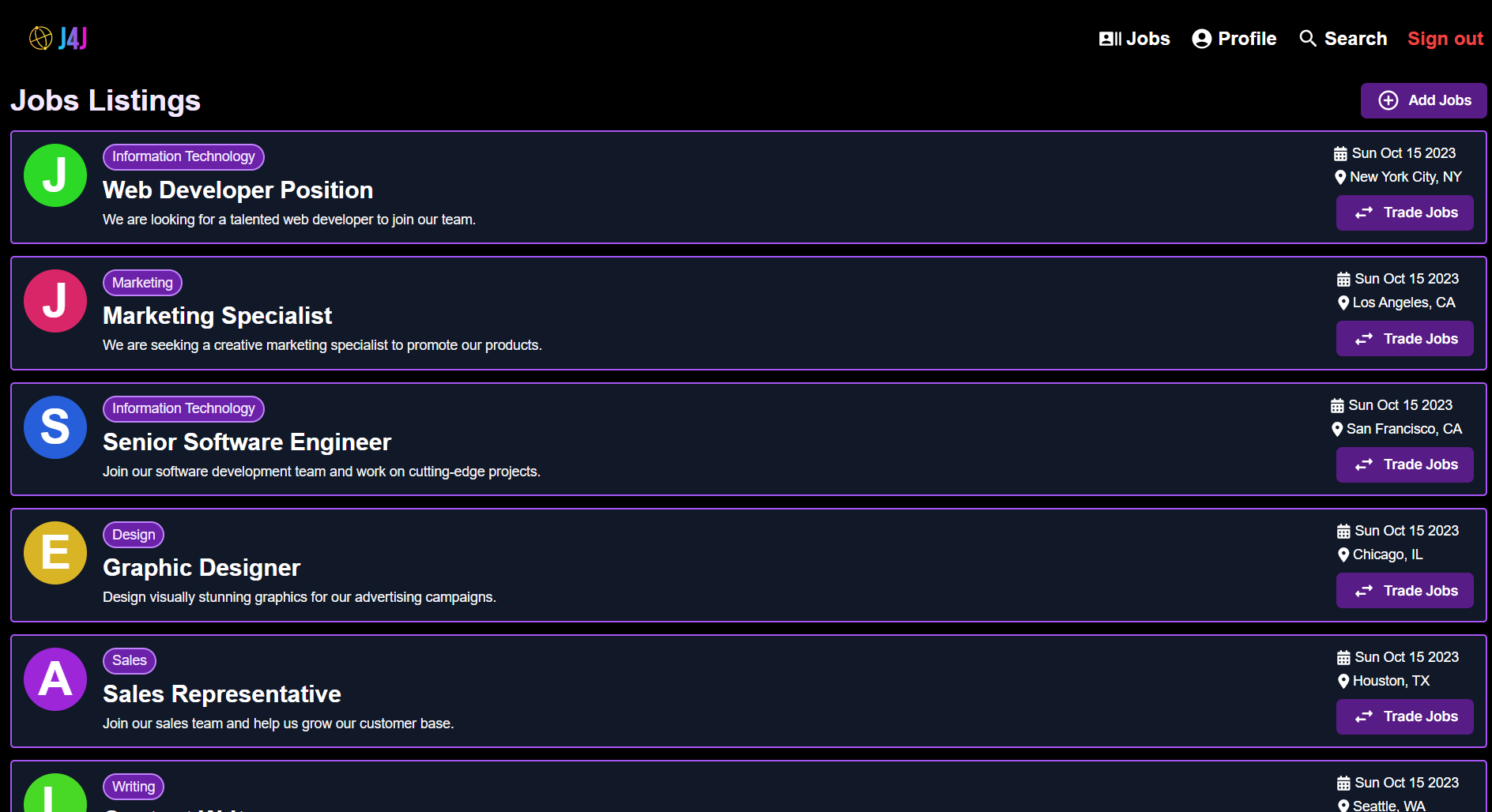Click the Writing category tag

134,787
